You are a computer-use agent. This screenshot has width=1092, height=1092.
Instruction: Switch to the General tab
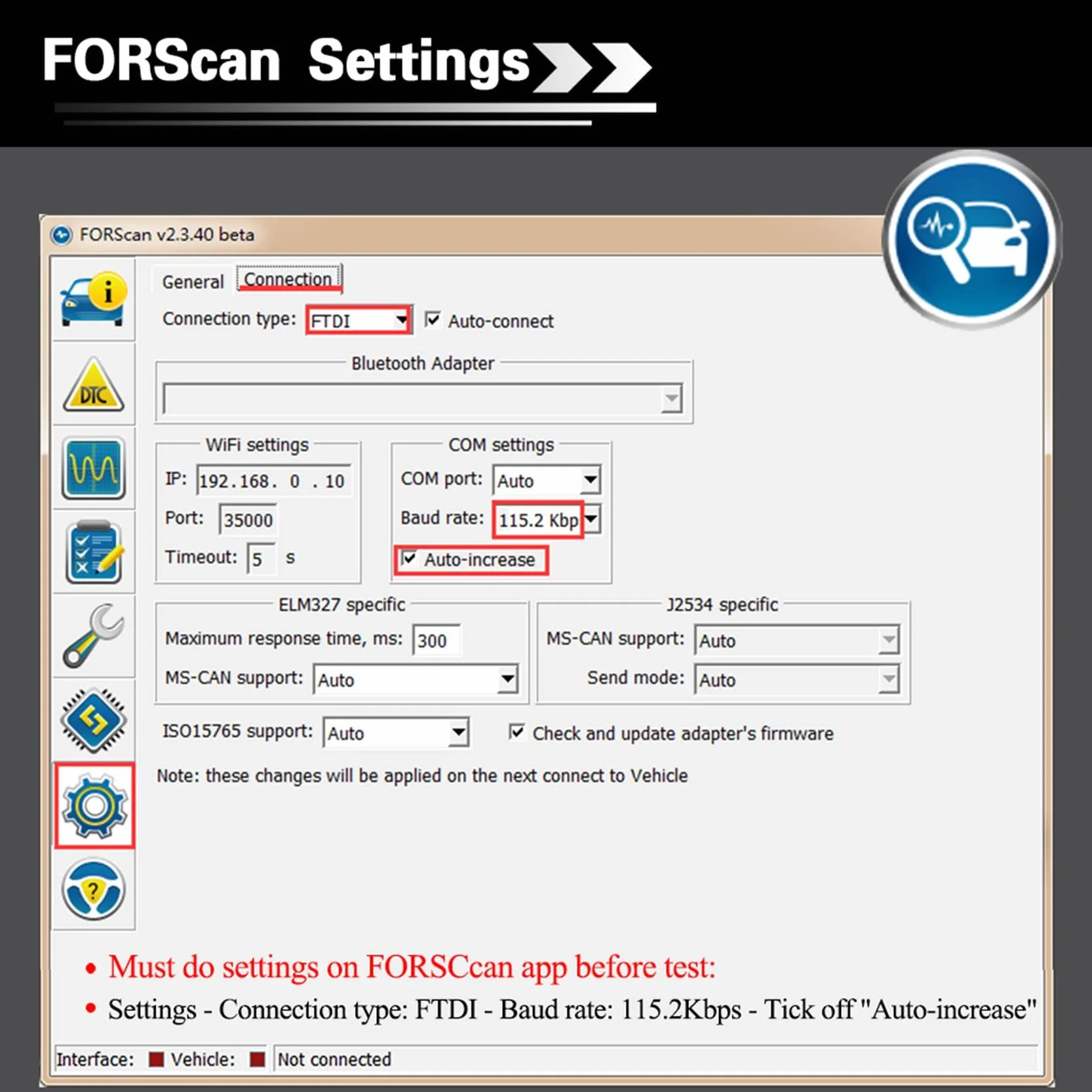coord(193,282)
